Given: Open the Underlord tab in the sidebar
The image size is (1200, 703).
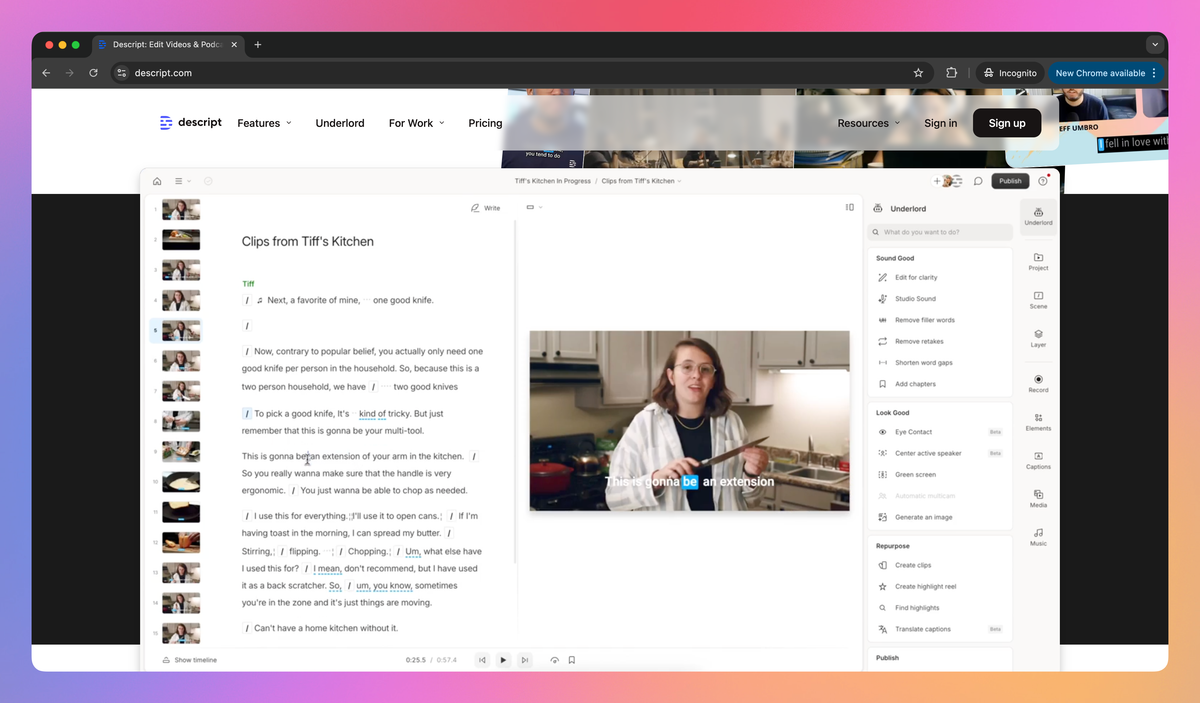Looking at the screenshot, I should 1038,216.
